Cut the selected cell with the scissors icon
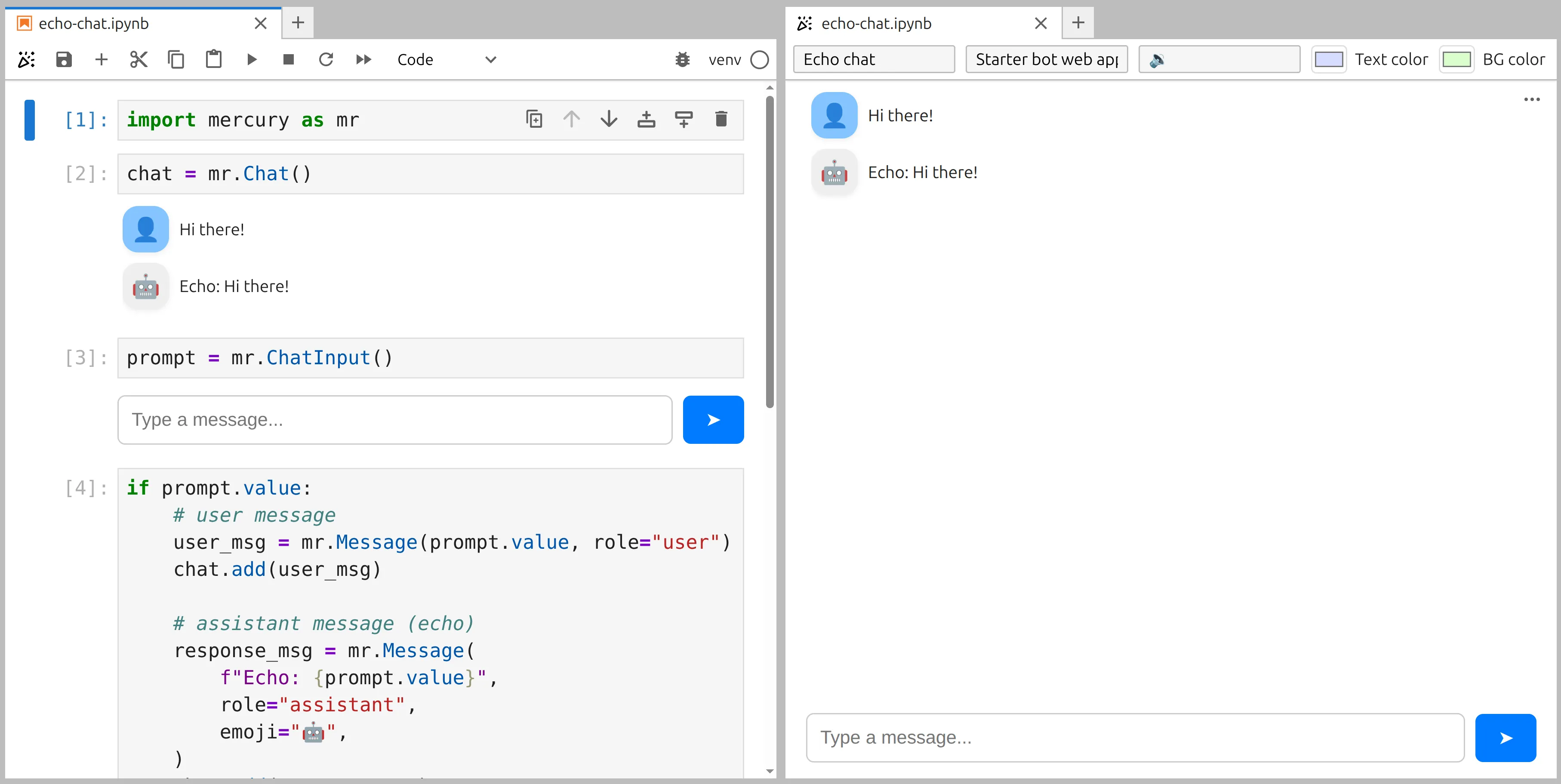This screenshot has height=784, width=1561. pos(138,59)
